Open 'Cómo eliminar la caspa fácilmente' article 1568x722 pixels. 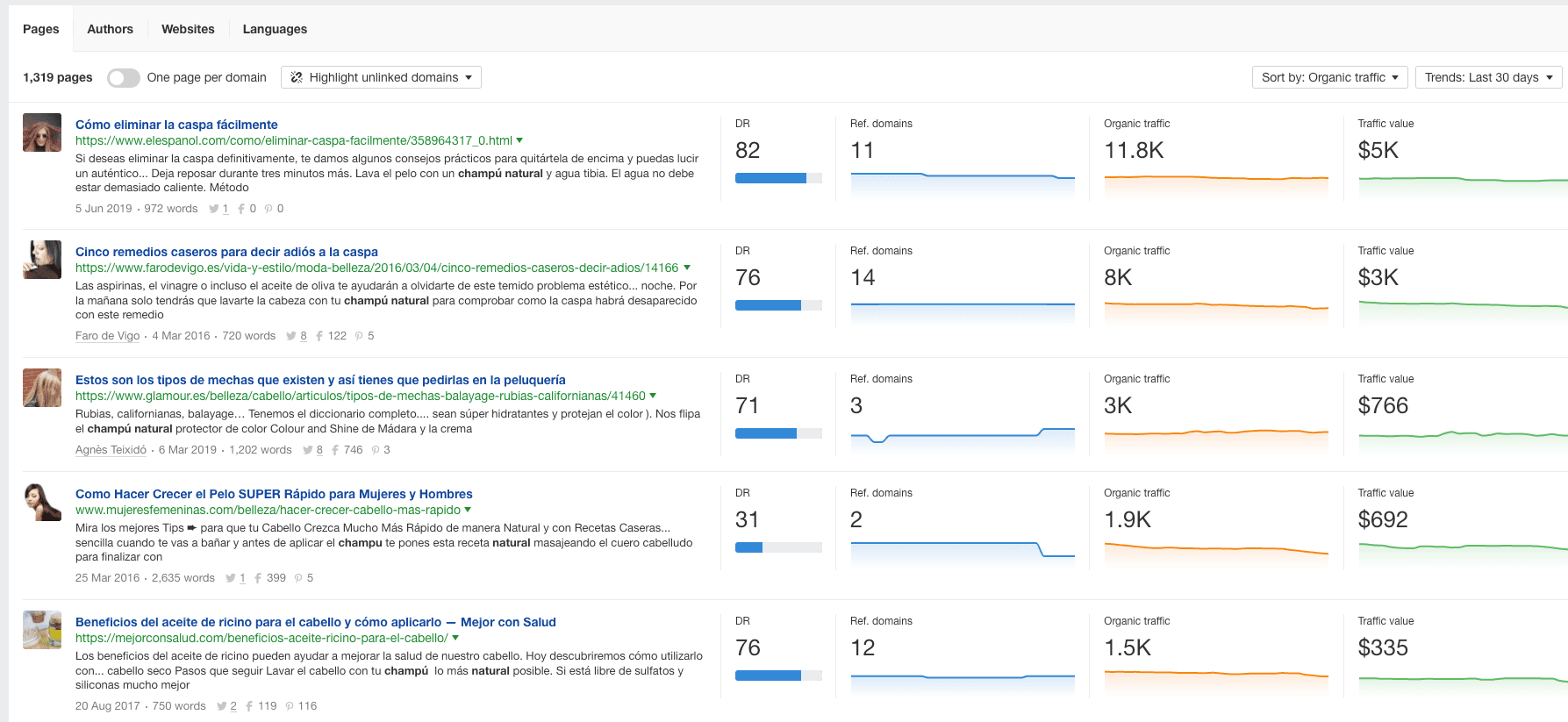coord(176,125)
